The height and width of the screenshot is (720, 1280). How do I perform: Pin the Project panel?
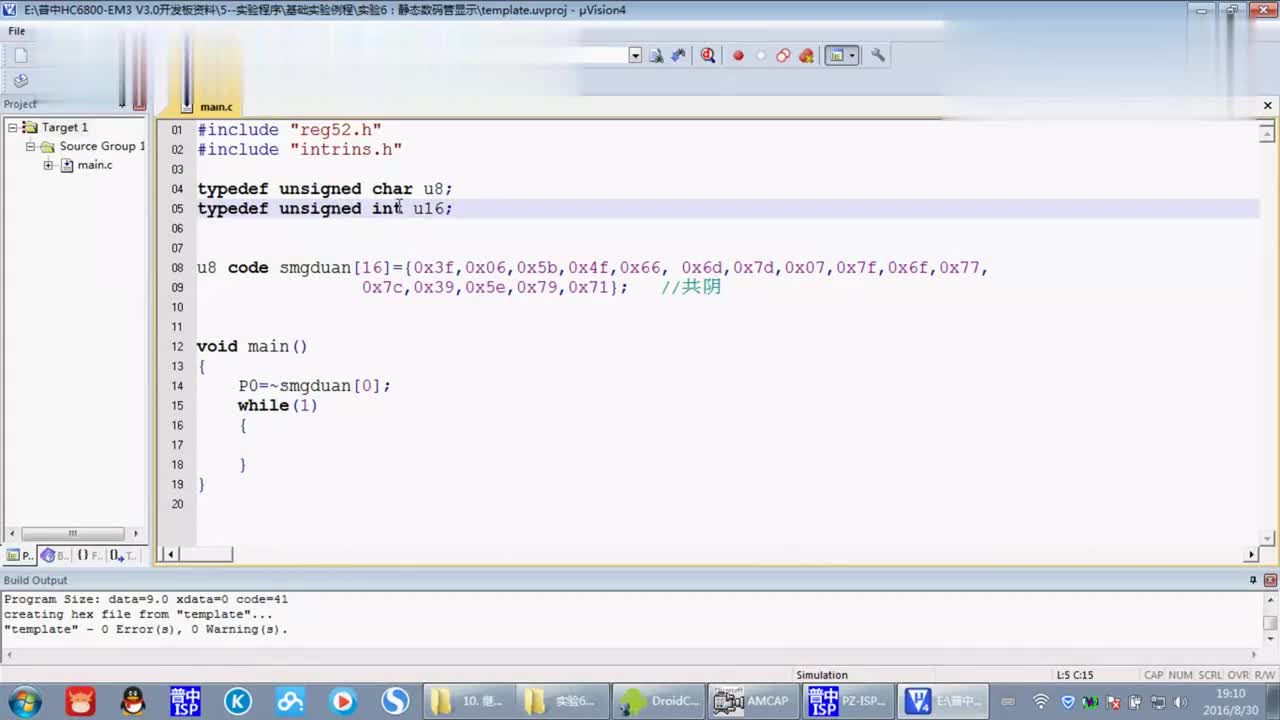pos(123,104)
